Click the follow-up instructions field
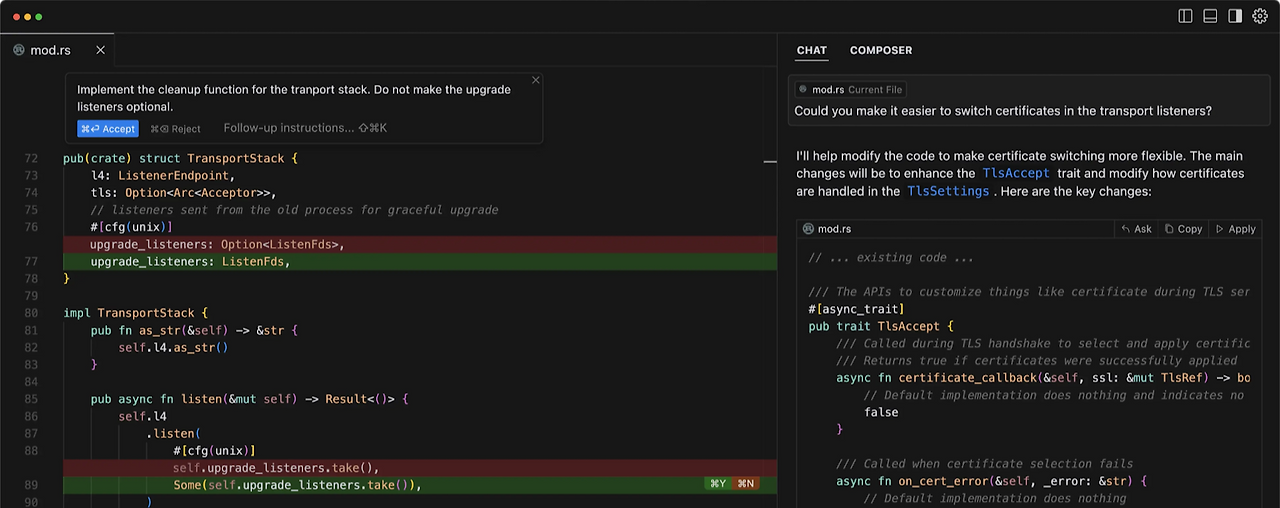This screenshot has height=508, width=1280. point(305,128)
